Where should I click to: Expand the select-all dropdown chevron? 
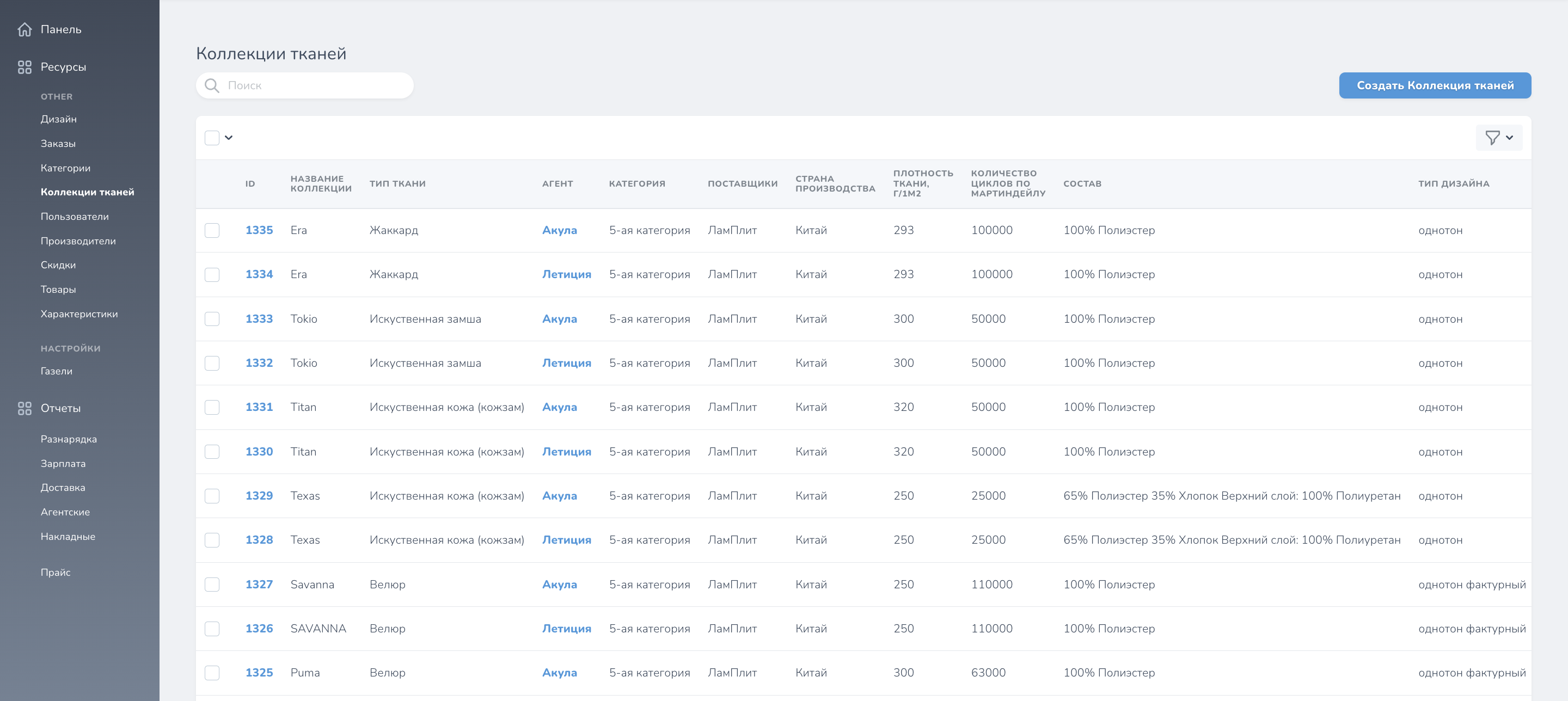pyautogui.click(x=229, y=138)
